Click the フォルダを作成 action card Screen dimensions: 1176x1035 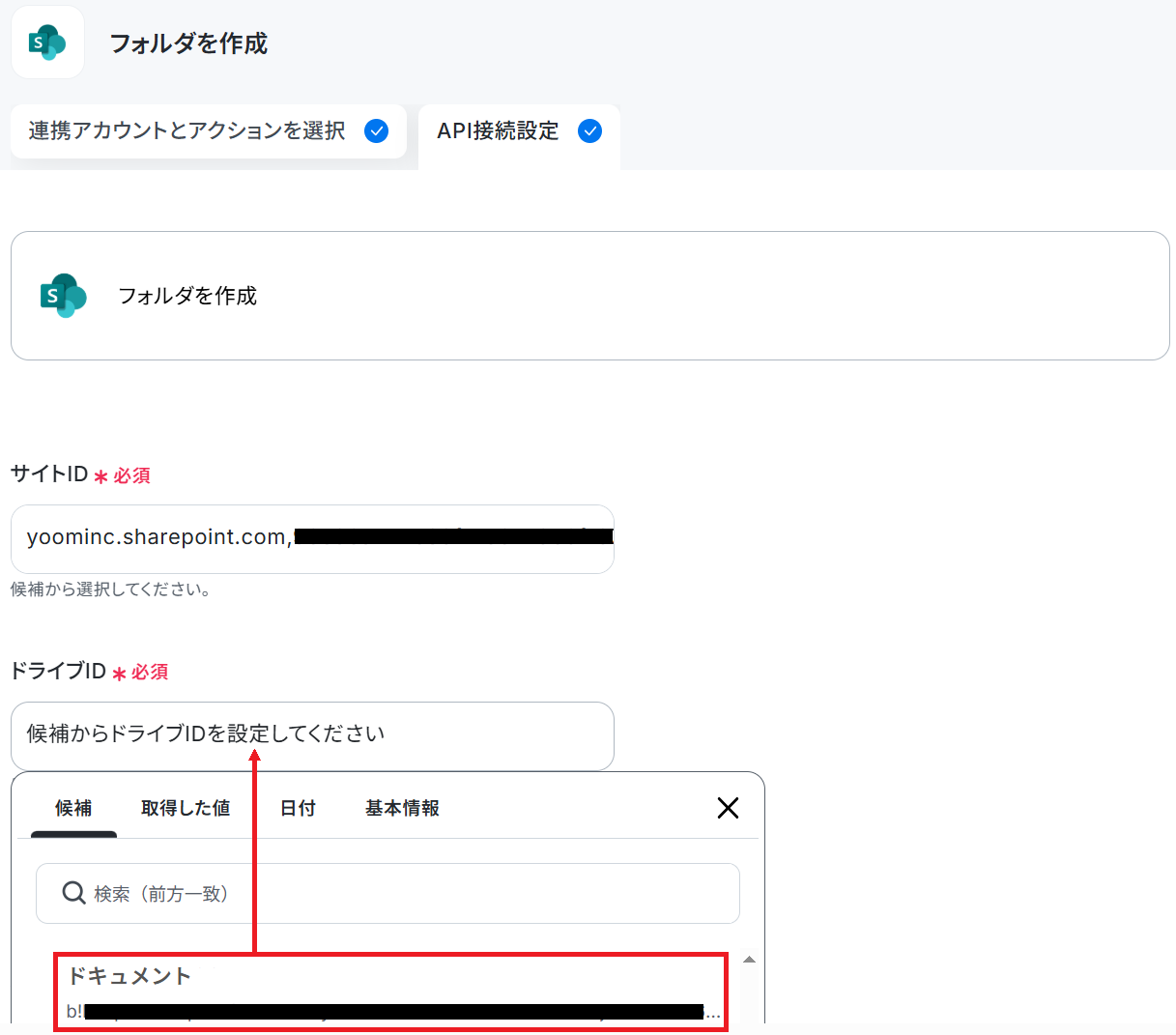(x=590, y=296)
